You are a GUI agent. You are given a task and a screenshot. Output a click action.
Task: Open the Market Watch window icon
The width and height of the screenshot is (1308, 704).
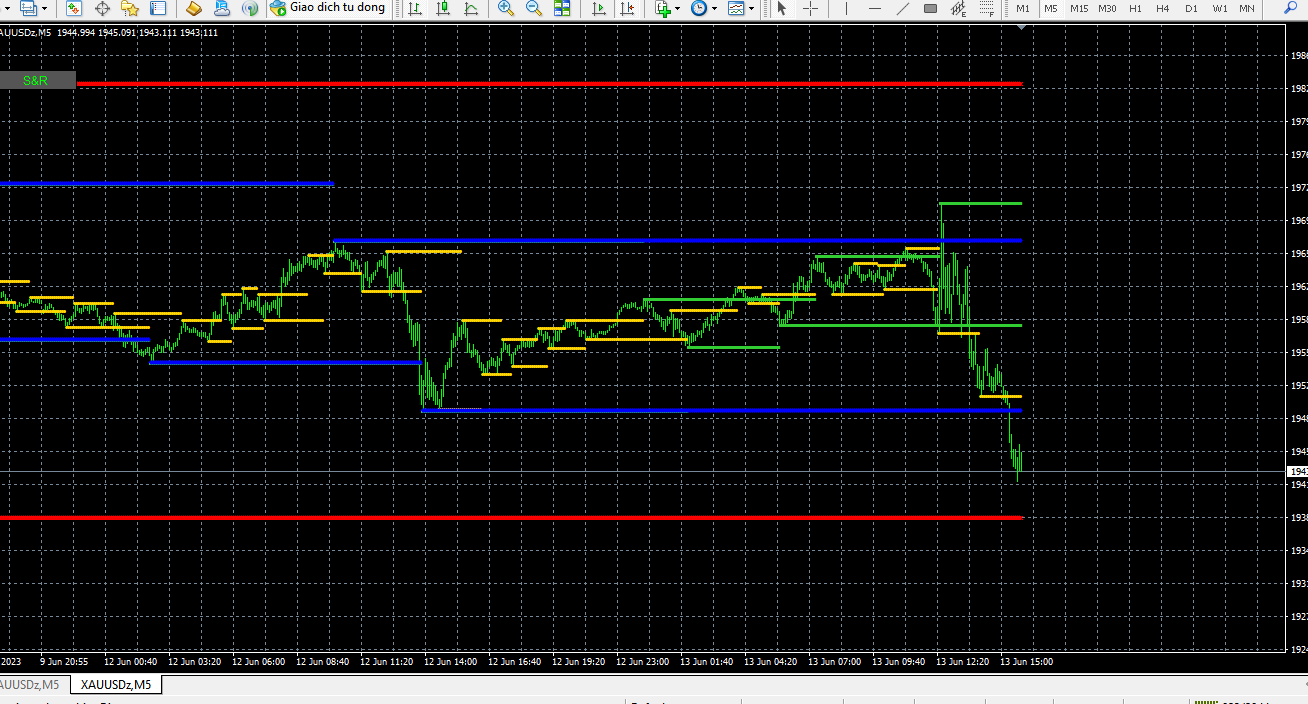click(x=74, y=8)
